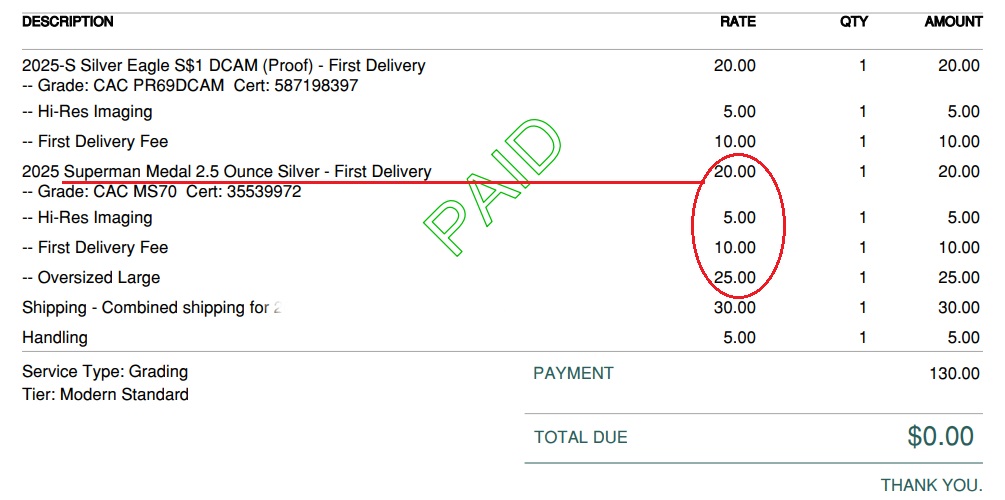The width and height of the screenshot is (1005, 500).
Task: Click the PAYMENT label
Action: point(573,374)
